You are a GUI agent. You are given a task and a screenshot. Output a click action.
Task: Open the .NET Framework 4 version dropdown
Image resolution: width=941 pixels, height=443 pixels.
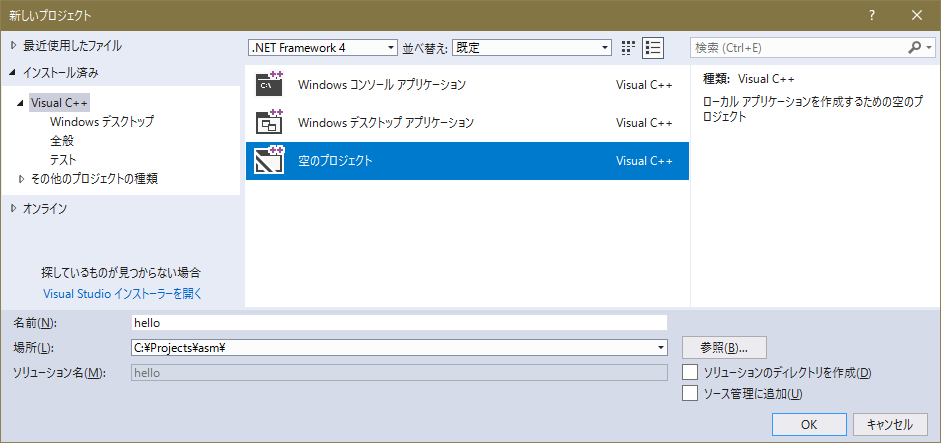pyautogui.click(x=323, y=48)
